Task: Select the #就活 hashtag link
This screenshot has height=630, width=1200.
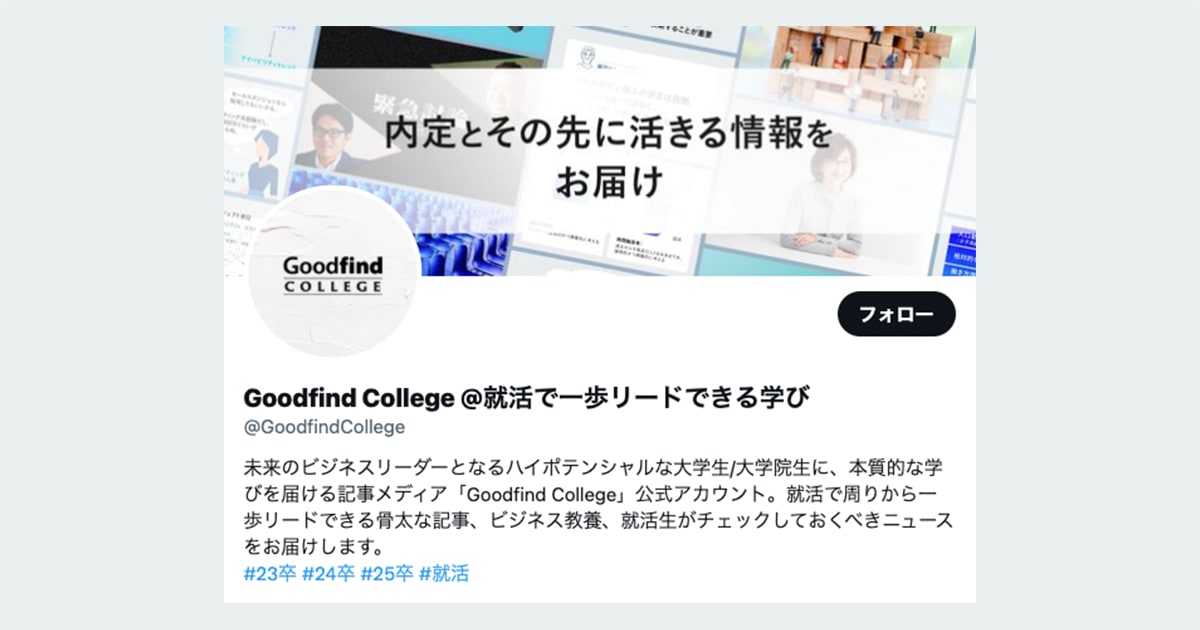Action: tap(444, 574)
